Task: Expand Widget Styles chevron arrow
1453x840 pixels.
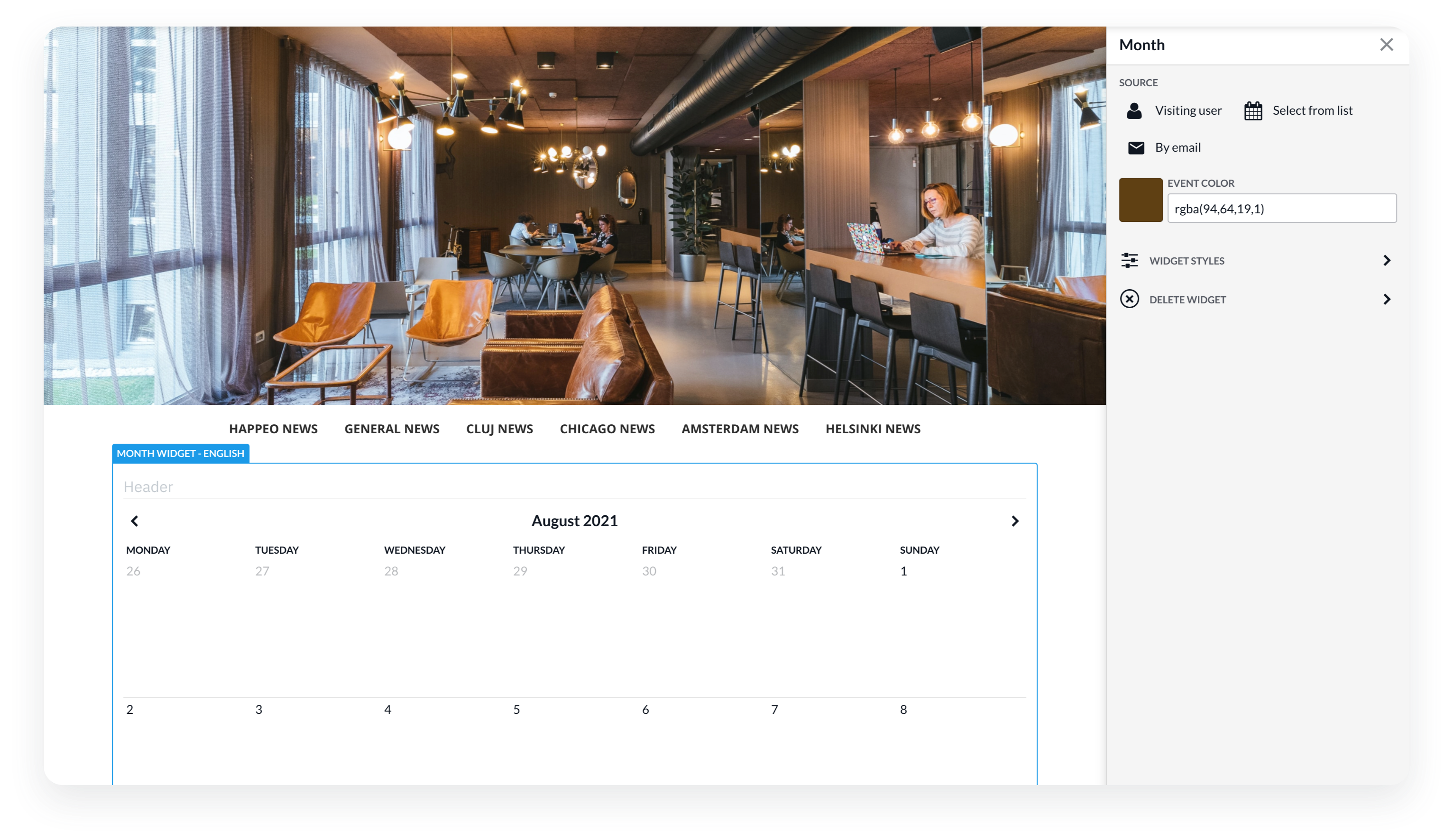Action: (x=1387, y=261)
